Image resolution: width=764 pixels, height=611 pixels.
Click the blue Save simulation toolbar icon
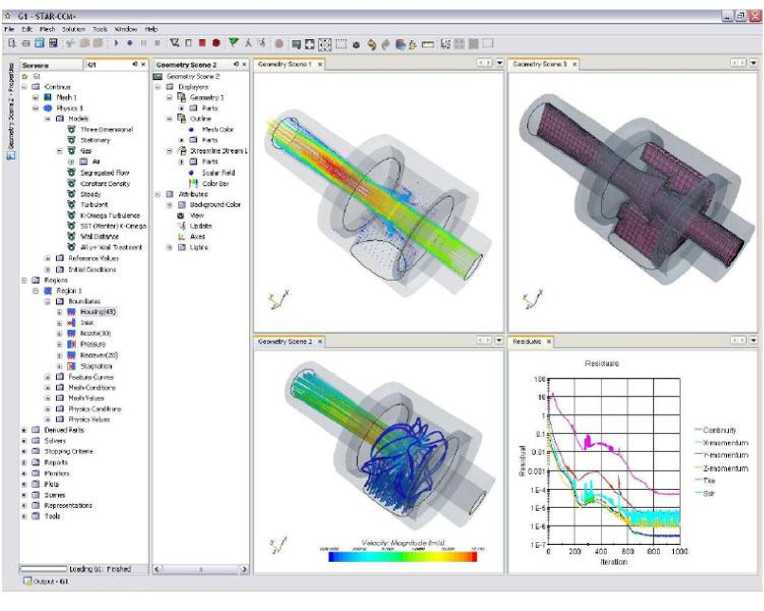39,43
